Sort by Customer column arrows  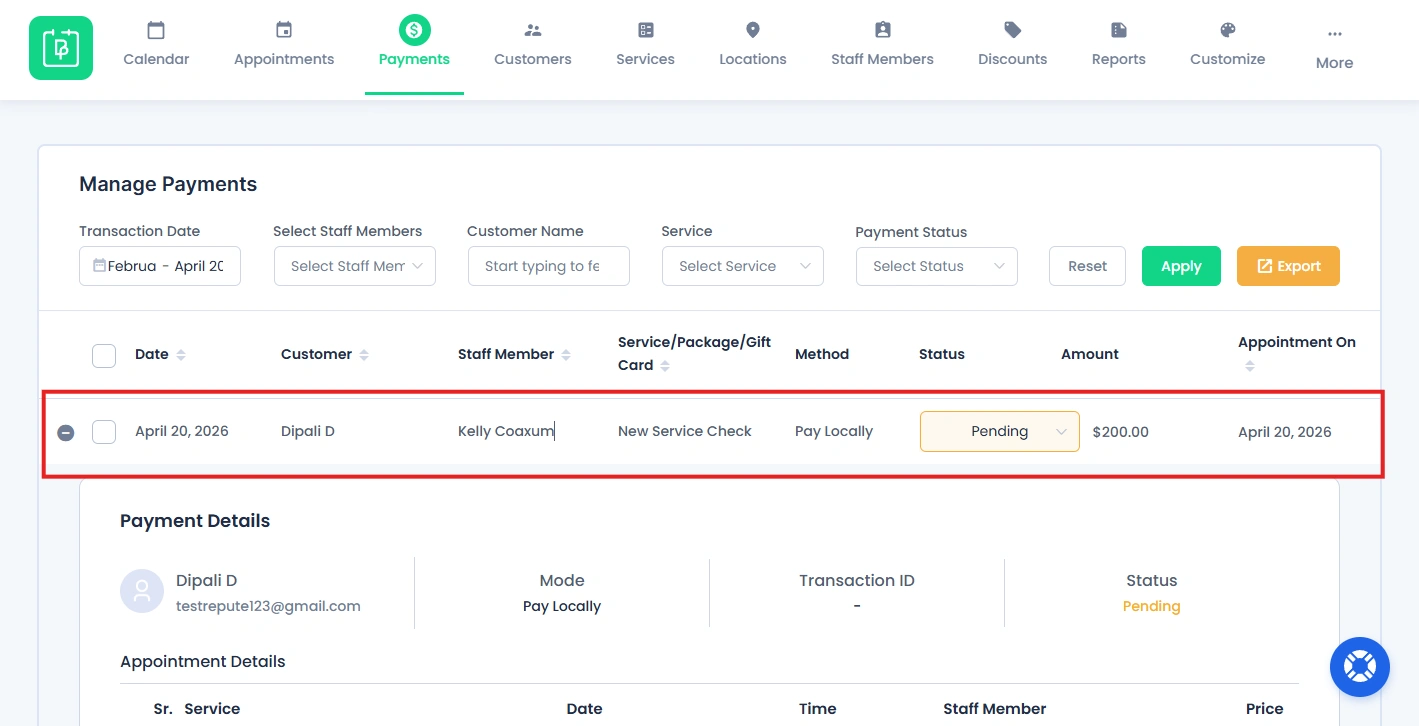point(364,355)
